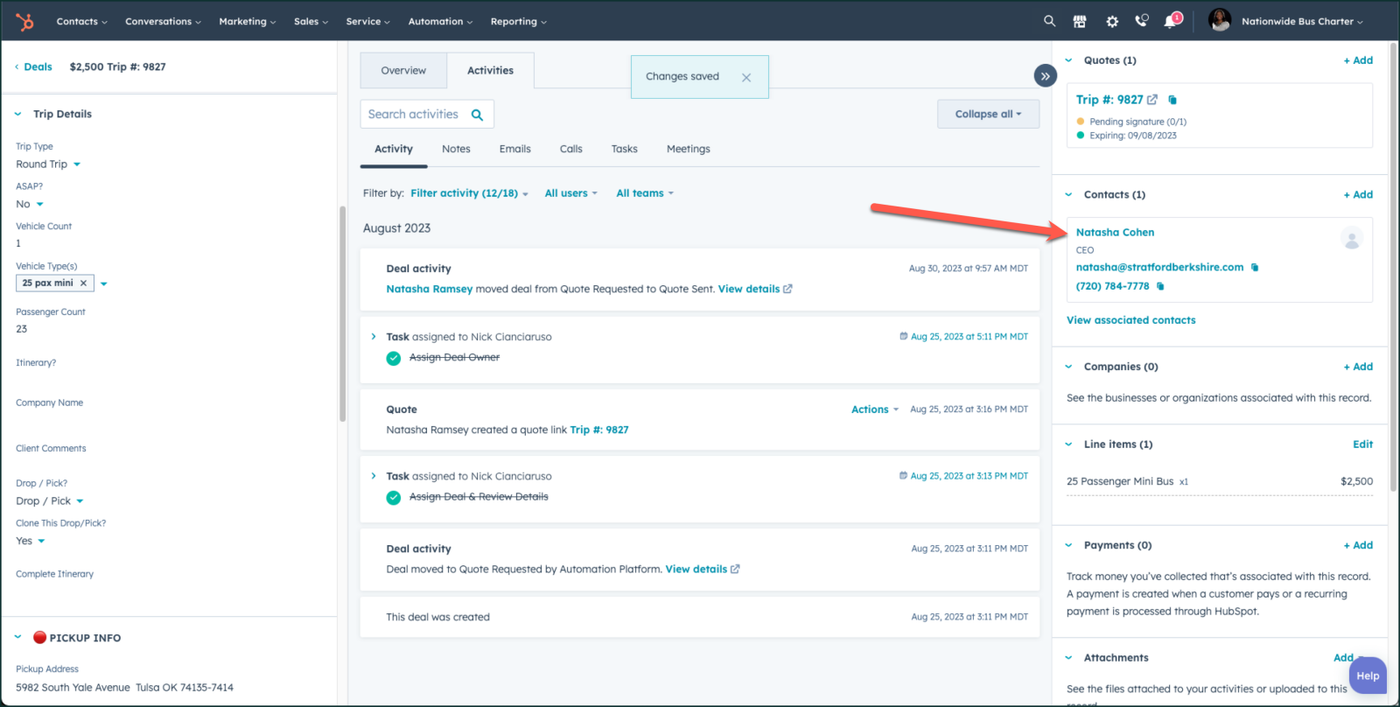This screenshot has height=707, width=1400.
Task: Open the settings gear icon
Action: (x=1112, y=21)
